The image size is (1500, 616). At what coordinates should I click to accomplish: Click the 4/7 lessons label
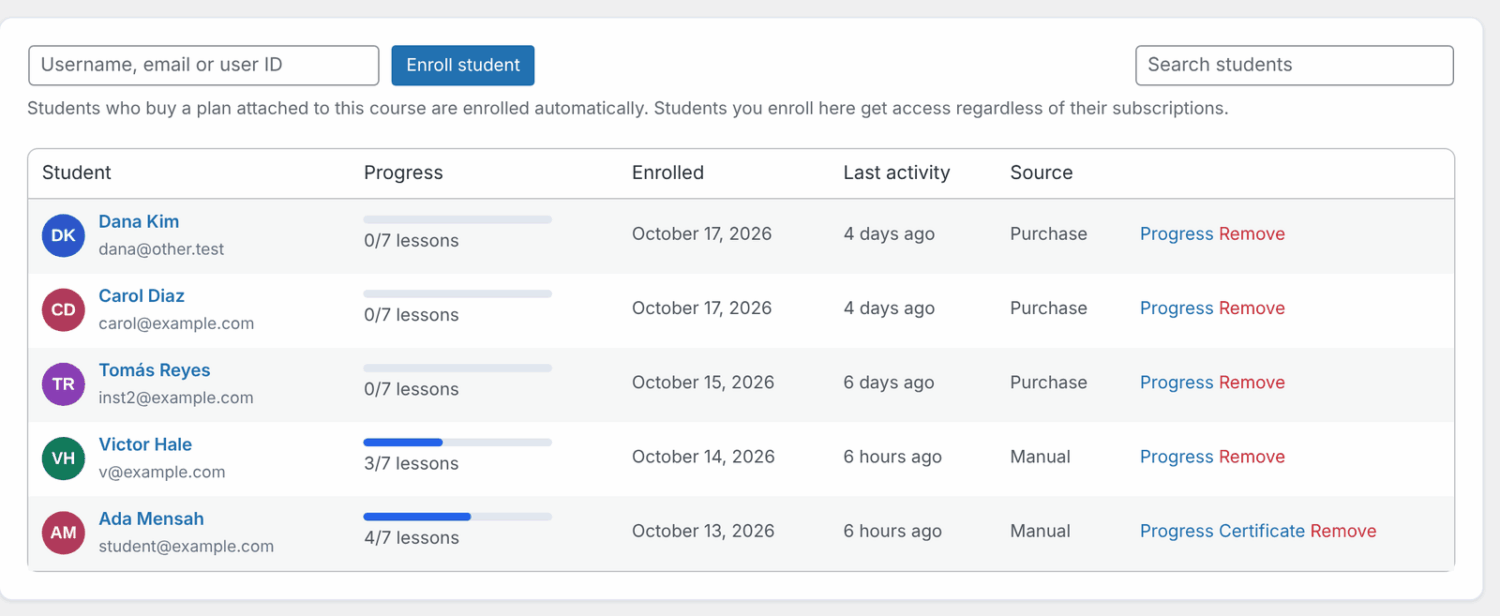[411, 538]
